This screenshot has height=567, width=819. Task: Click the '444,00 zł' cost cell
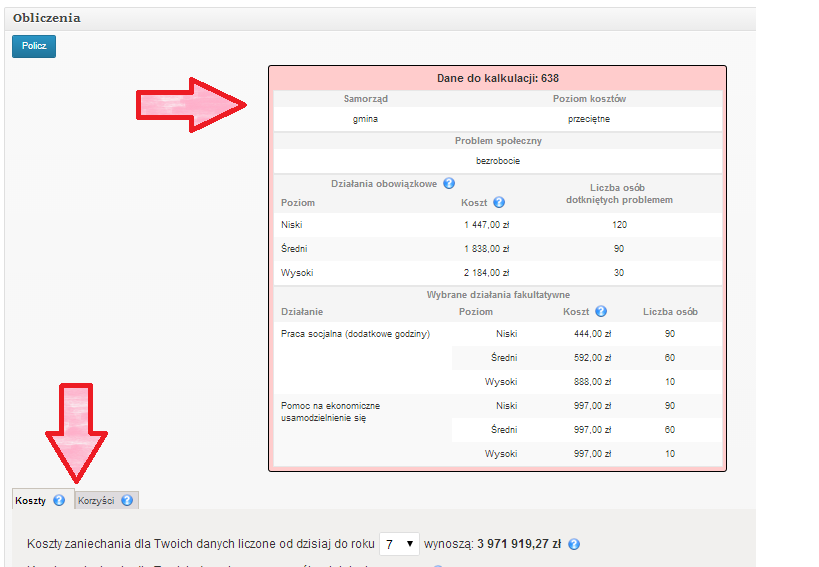click(592, 334)
